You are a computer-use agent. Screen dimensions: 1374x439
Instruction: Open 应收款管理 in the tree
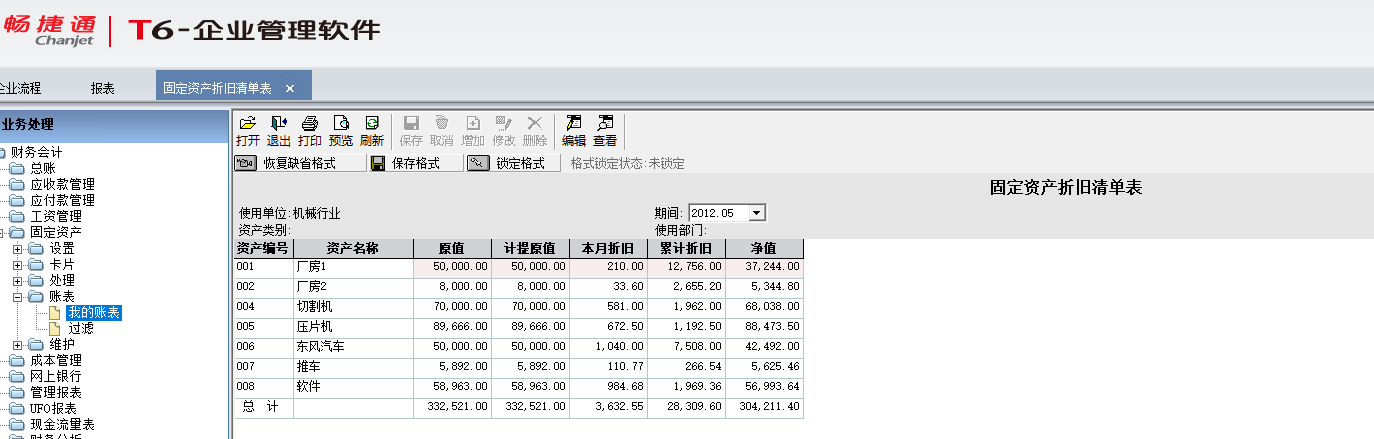62,184
